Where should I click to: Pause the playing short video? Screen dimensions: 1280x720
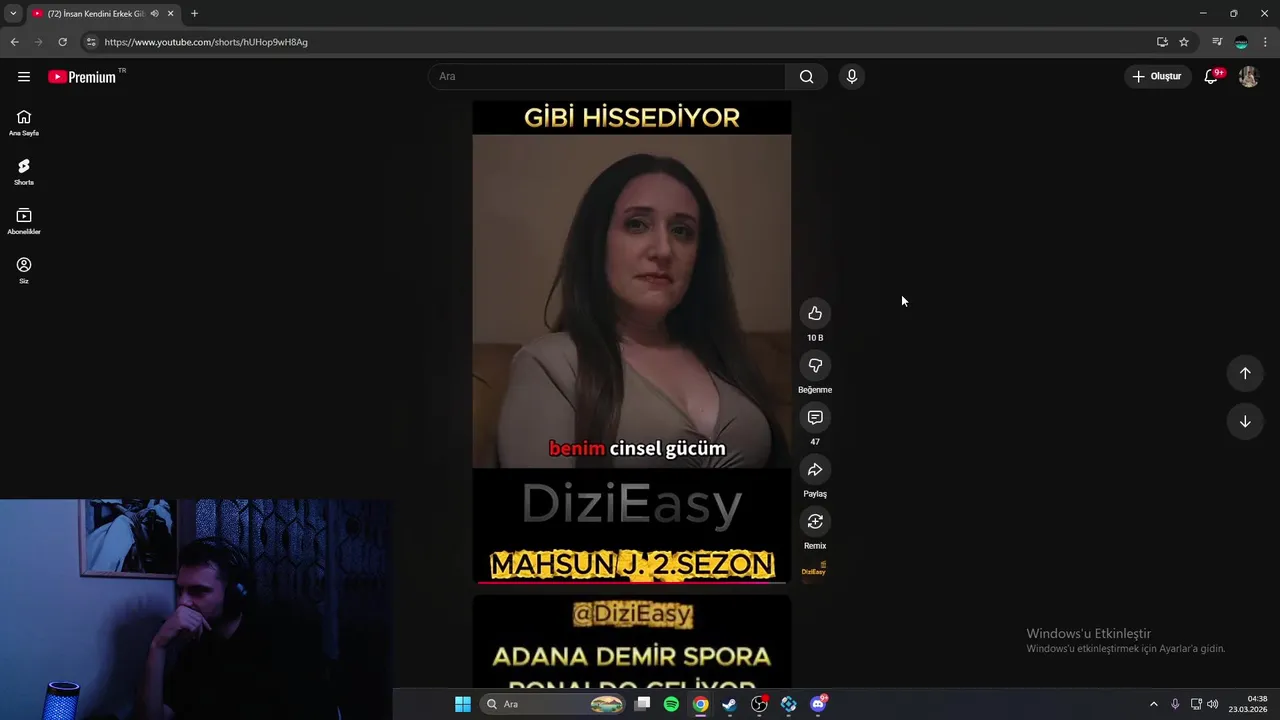[632, 340]
